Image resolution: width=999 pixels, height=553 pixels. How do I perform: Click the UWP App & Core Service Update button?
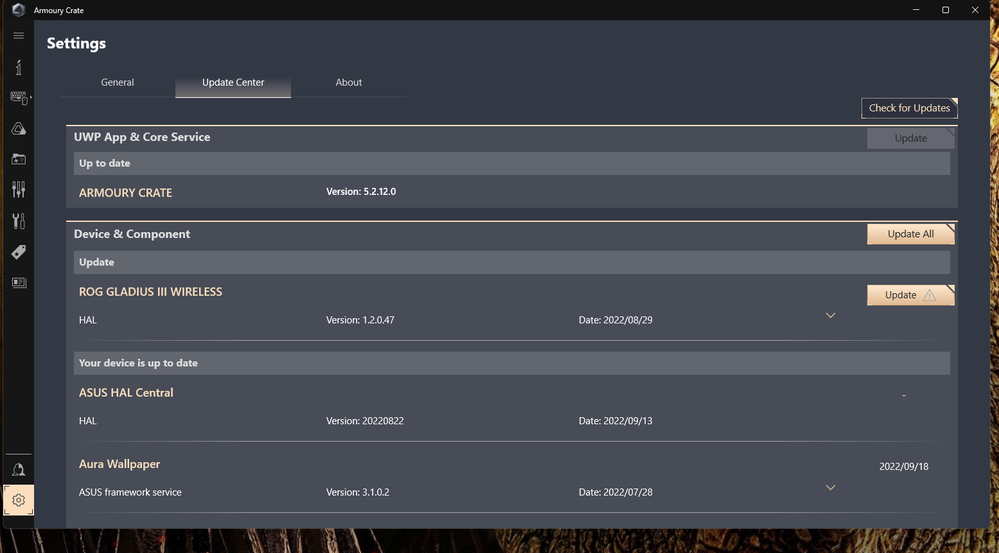tap(910, 138)
